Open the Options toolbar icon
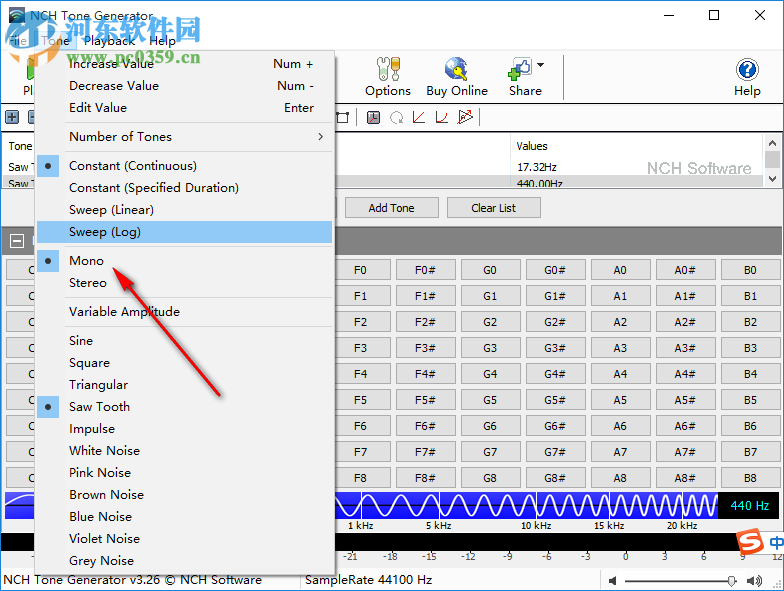The width and height of the screenshot is (784, 591). (x=387, y=76)
